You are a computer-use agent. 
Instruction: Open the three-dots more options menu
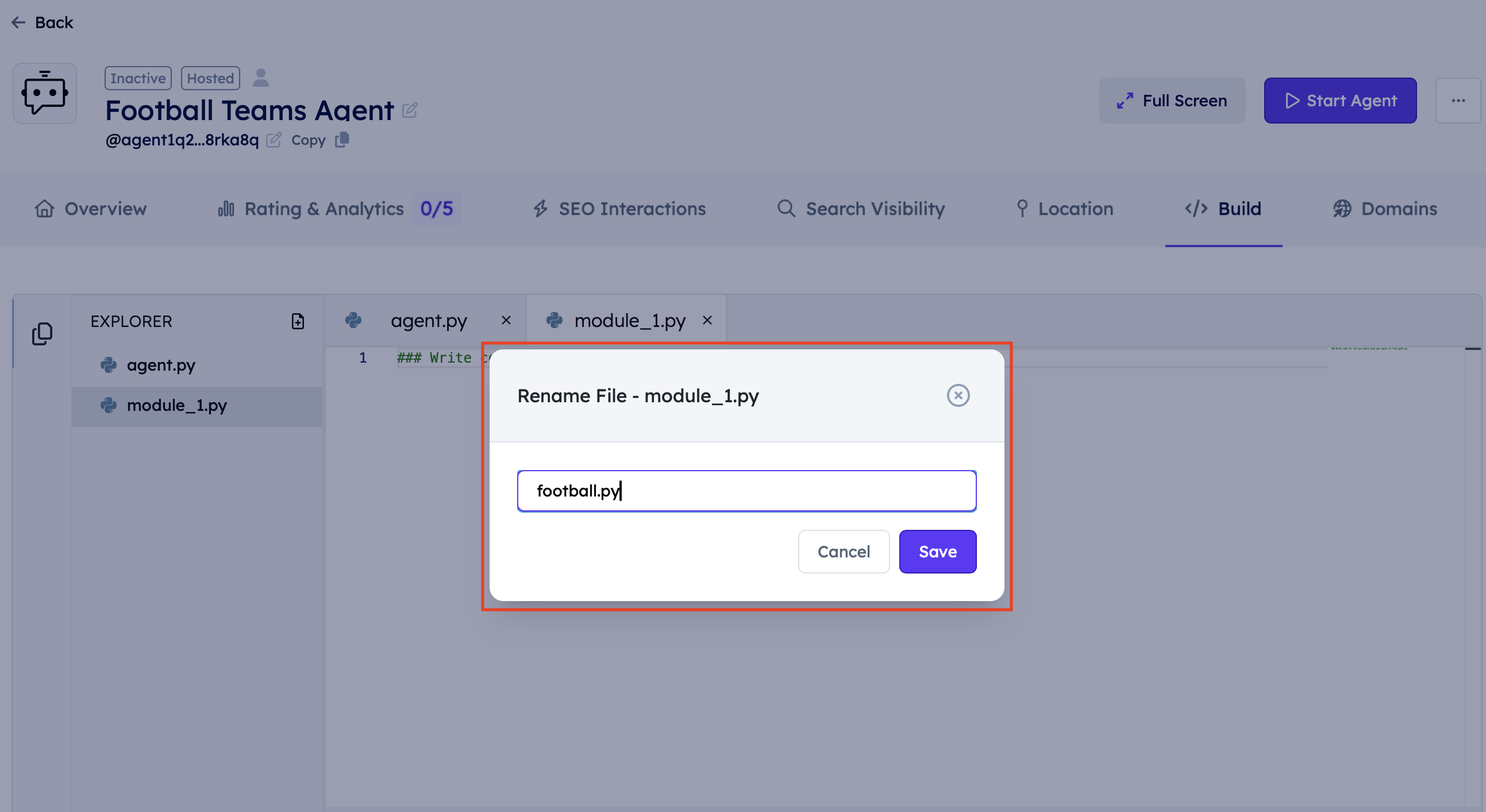tap(1458, 101)
